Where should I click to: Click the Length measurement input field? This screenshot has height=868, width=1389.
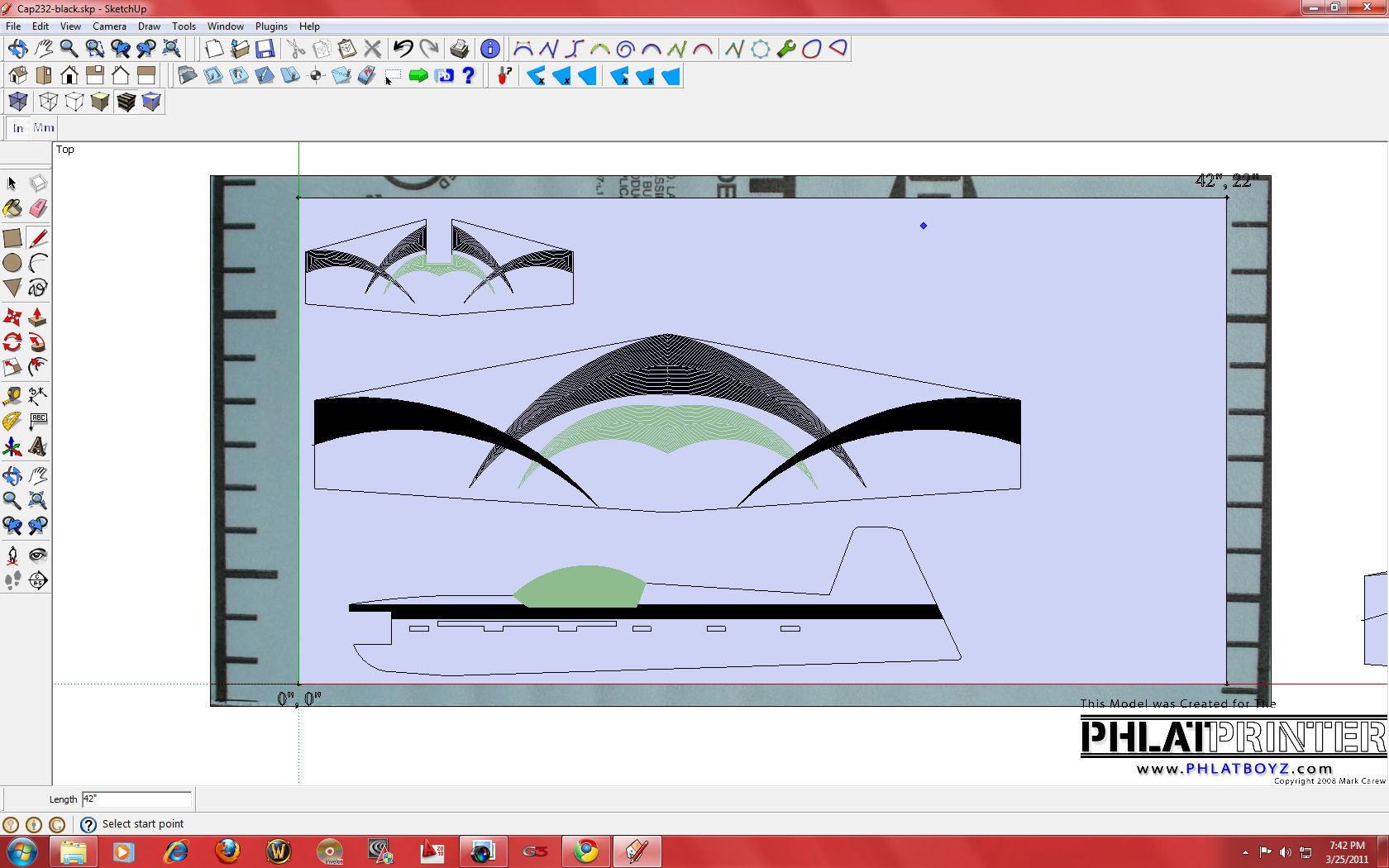tap(136, 799)
